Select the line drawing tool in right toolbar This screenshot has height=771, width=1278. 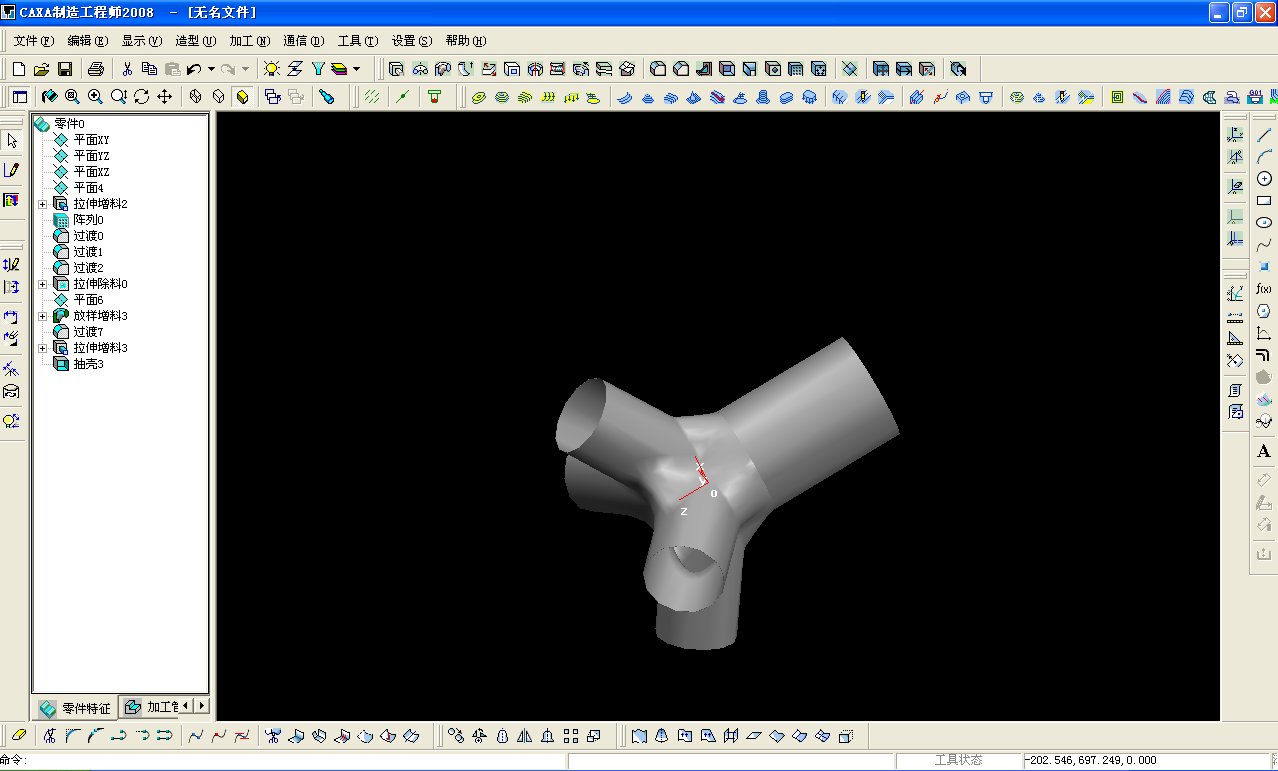click(x=1264, y=135)
